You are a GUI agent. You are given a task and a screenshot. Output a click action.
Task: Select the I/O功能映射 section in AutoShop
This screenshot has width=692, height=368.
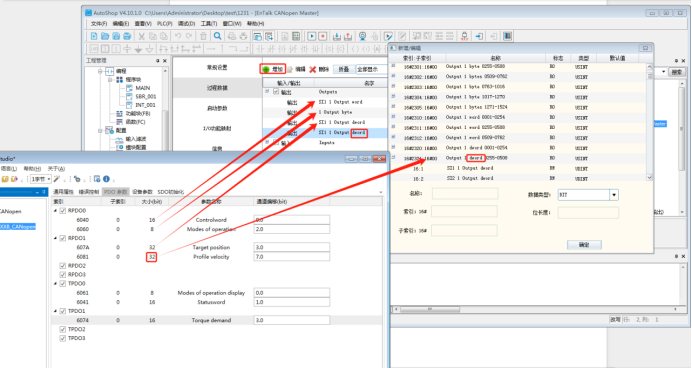click(x=217, y=128)
